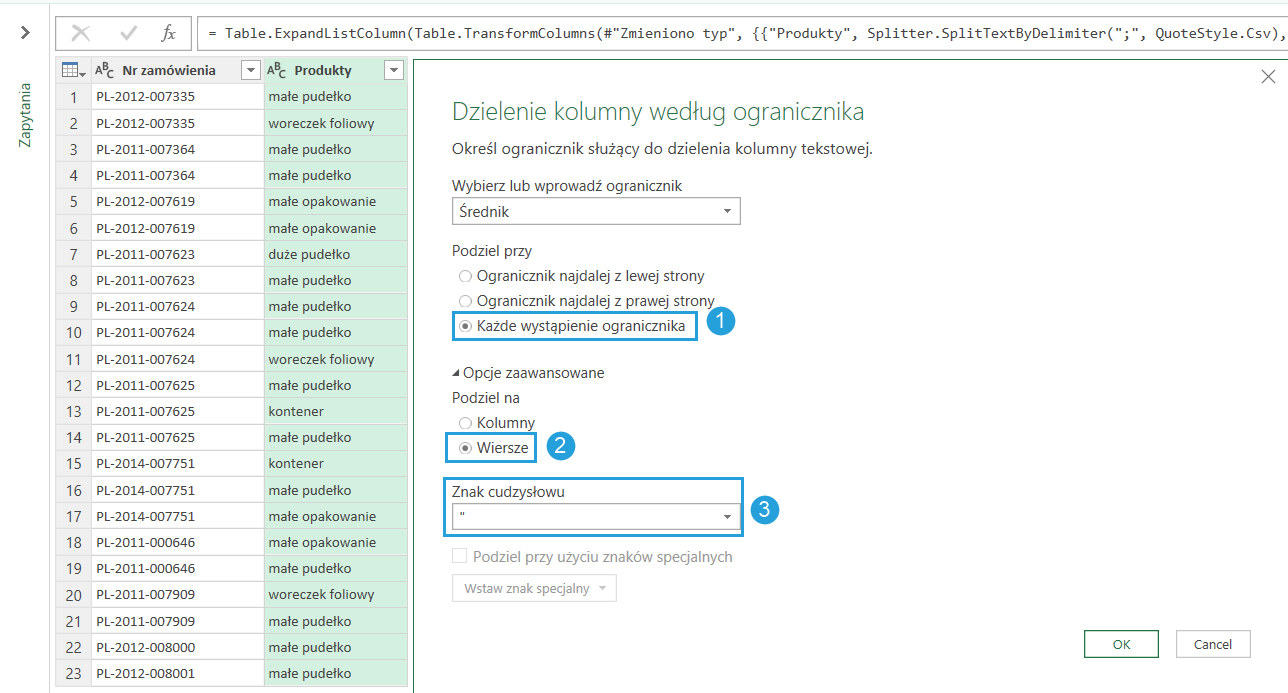Expand the Zapytania queries pane chevron
This screenshot has height=693, width=1288.
pos(25,33)
